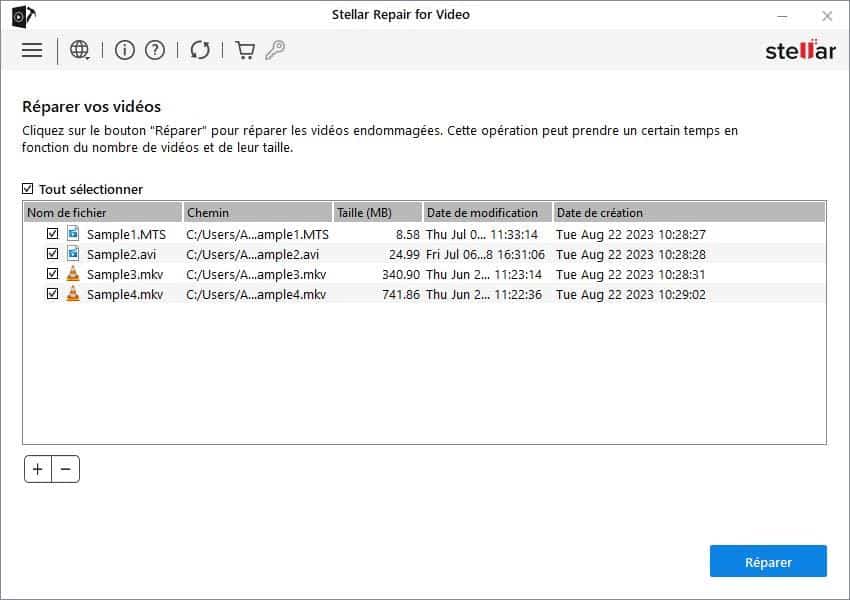Check for software updates using refresh icon
Screen dimensions: 850x600
[x=200, y=50]
